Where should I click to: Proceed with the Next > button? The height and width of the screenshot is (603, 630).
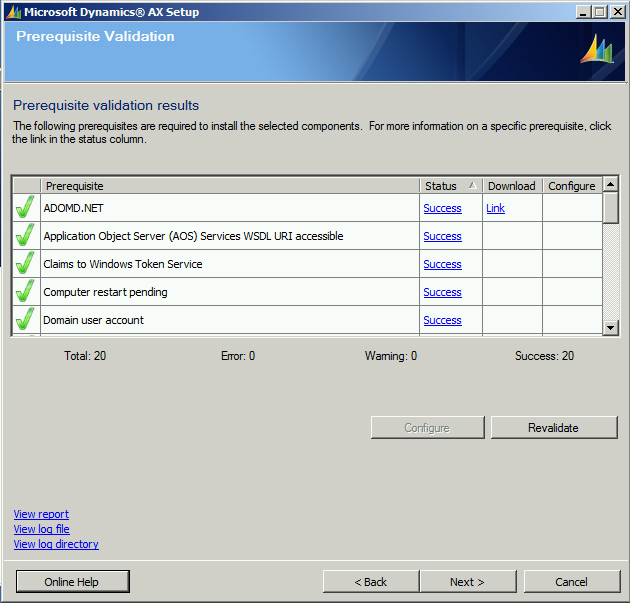click(x=468, y=581)
